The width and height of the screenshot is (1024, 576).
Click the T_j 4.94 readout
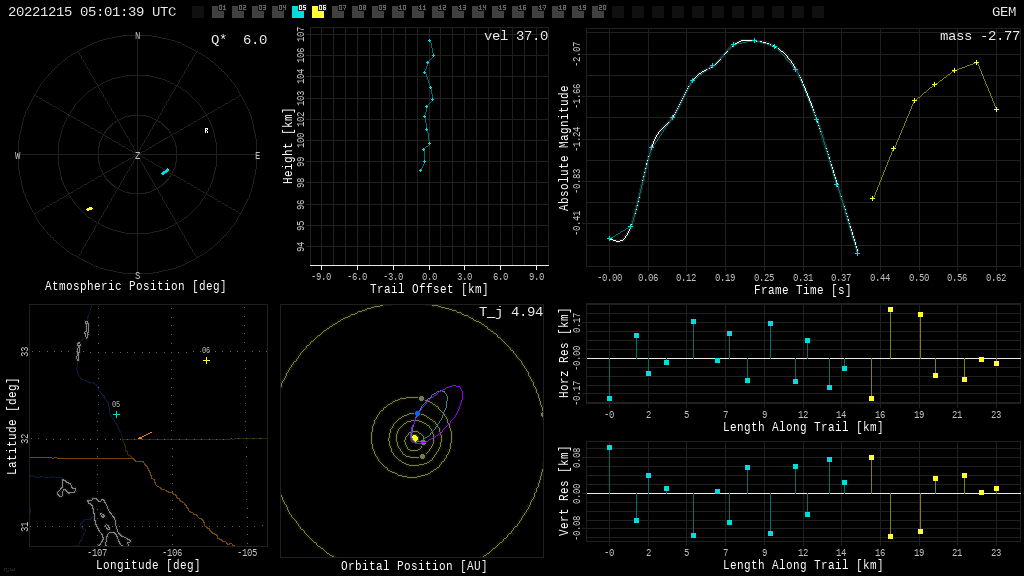pos(510,312)
